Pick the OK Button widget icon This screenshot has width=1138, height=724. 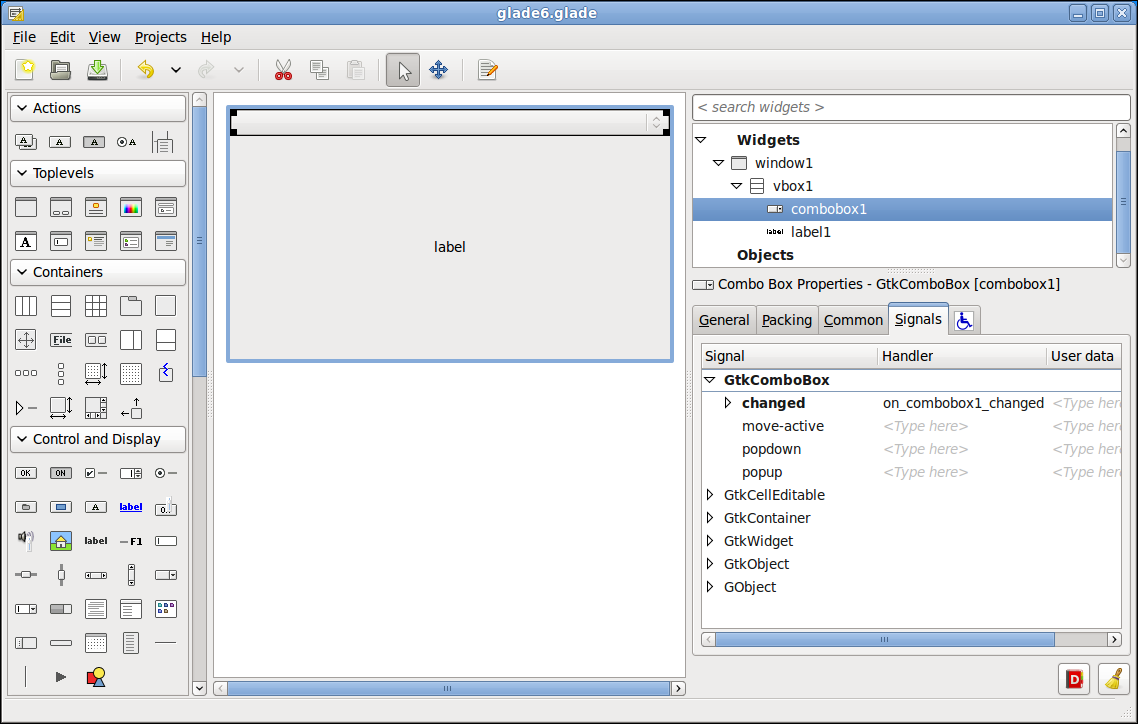click(26, 473)
